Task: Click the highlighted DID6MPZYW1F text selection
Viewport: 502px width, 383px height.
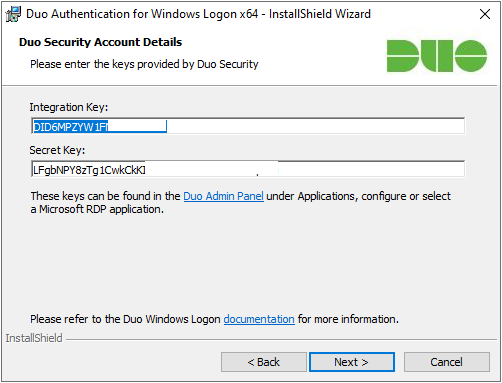Action: coord(100,127)
